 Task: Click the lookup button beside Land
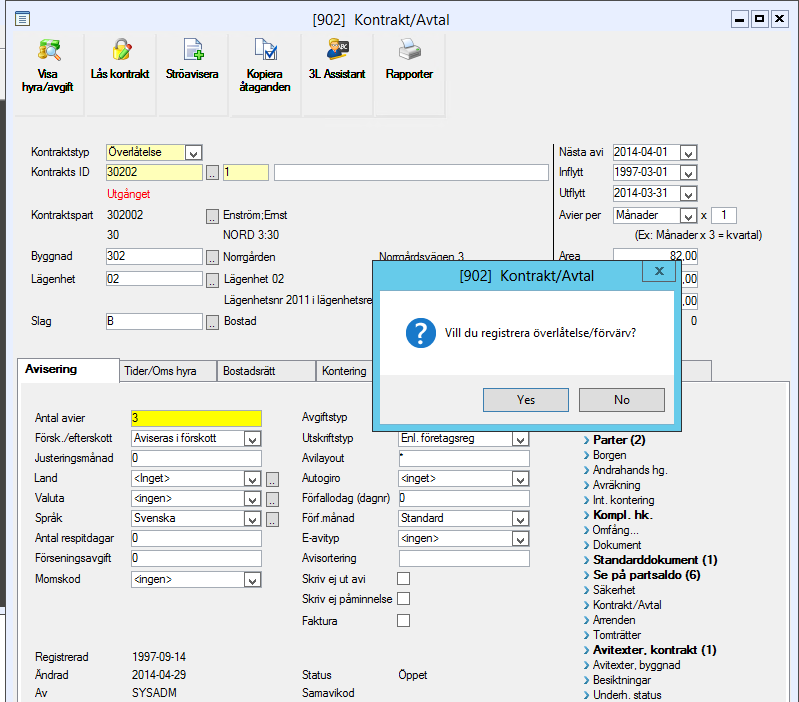[273, 479]
